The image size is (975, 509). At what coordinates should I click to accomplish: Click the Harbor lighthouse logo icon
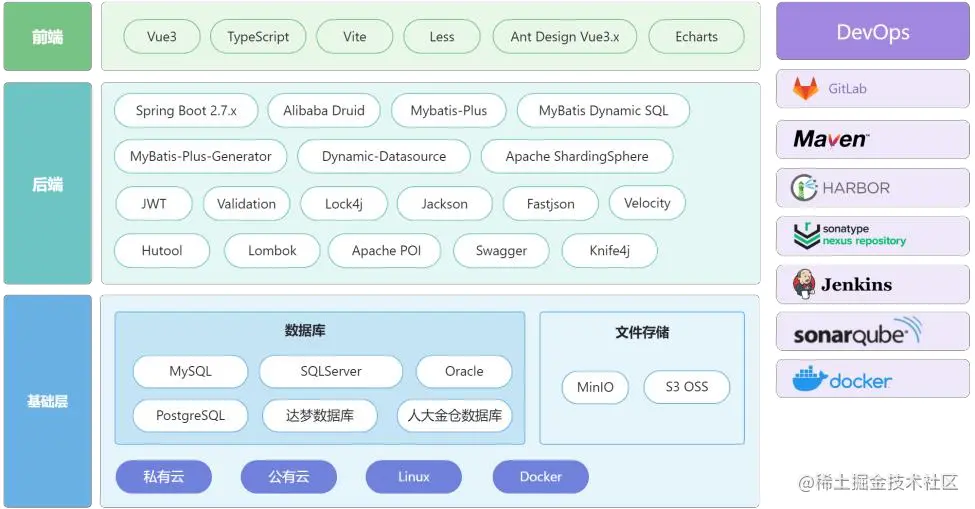click(804, 187)
